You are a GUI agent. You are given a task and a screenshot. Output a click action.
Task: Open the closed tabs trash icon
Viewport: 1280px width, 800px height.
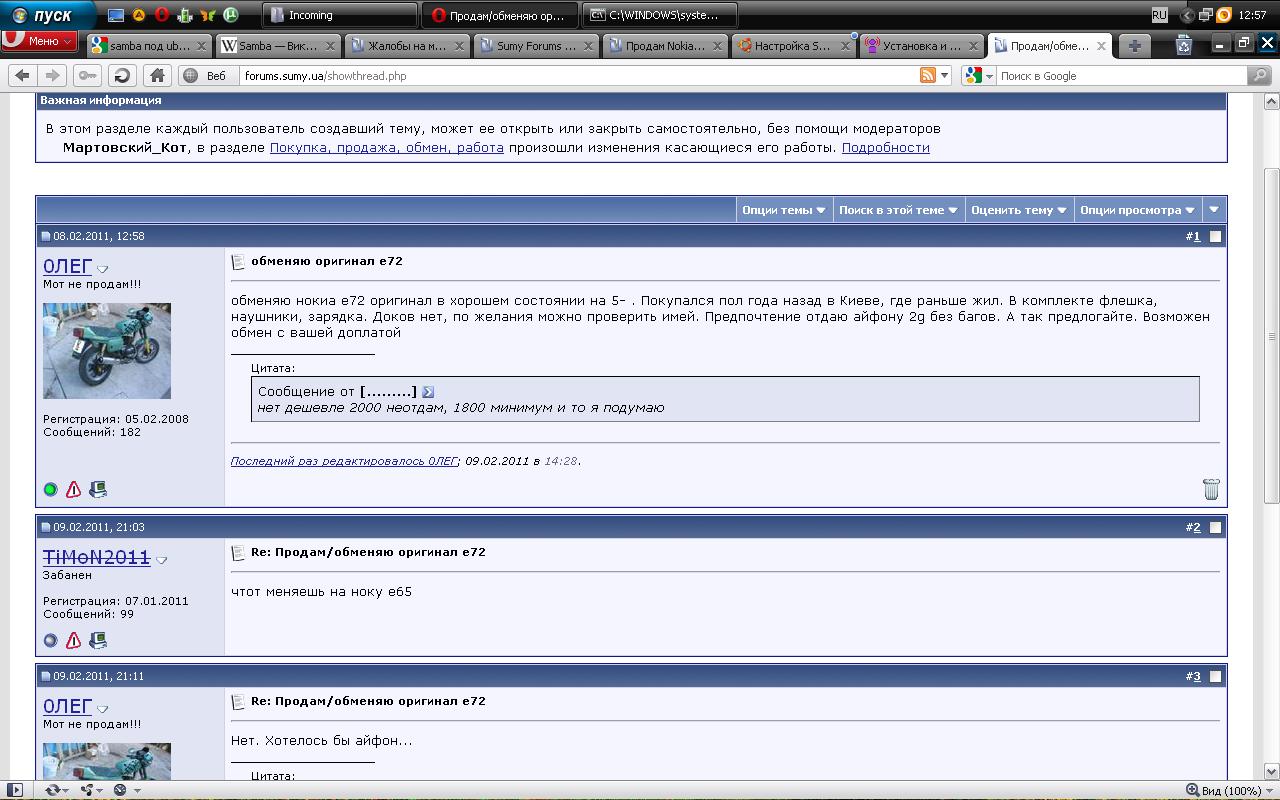[1183, 45]
